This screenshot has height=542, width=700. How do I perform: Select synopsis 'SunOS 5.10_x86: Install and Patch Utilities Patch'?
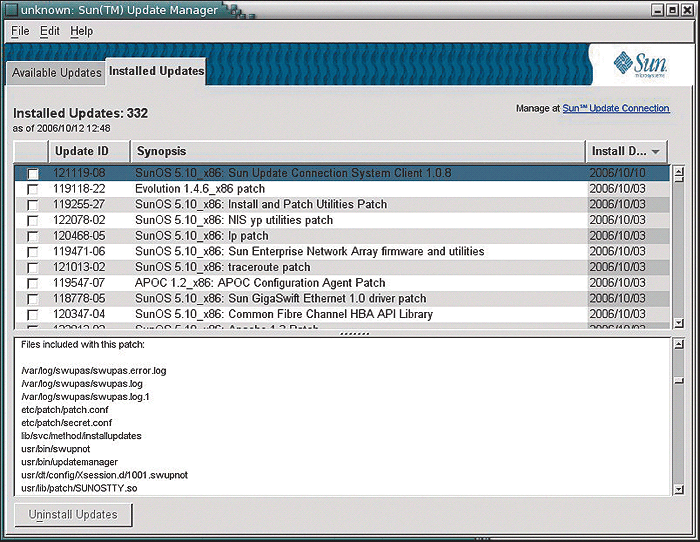point(261,204)
